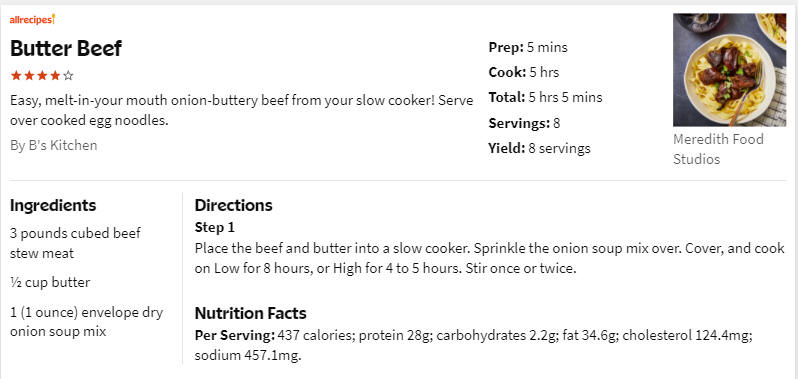Viewport: 798px width, 379px height.
Task: Select the ½ cup butter ingredient
Action: point(50,282)
